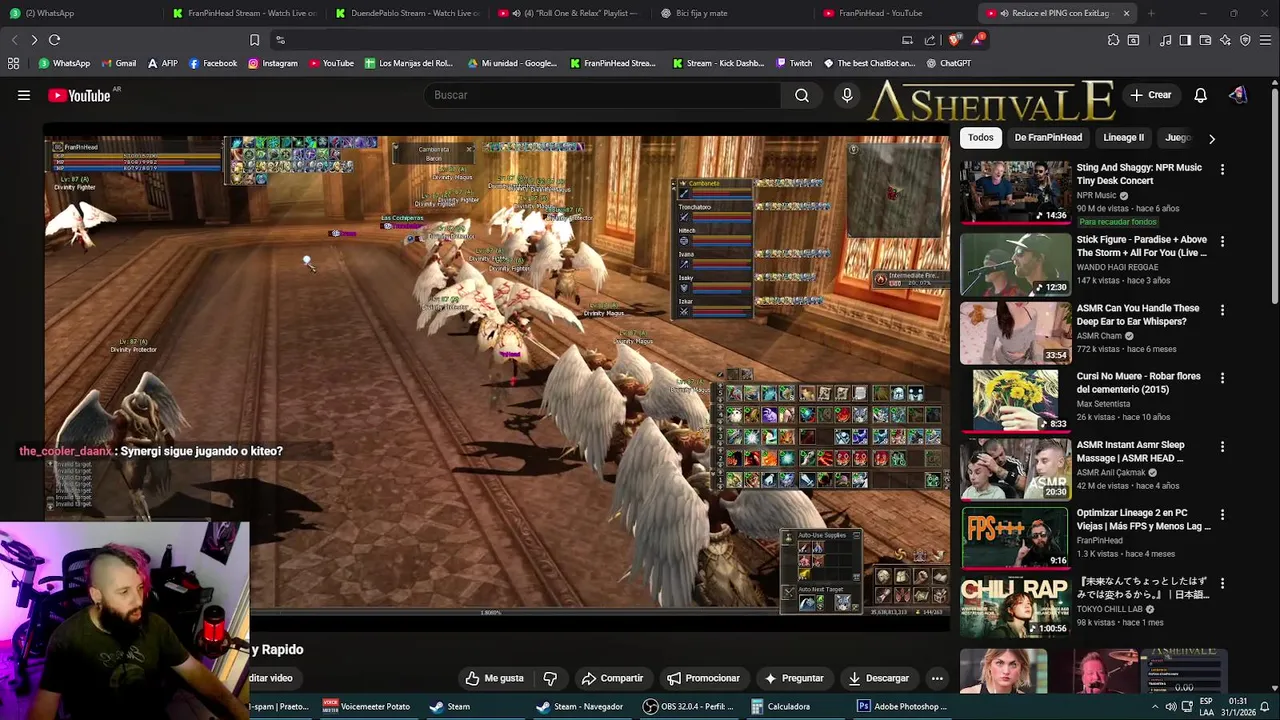Click the Promocionar button

coord(704,678)
